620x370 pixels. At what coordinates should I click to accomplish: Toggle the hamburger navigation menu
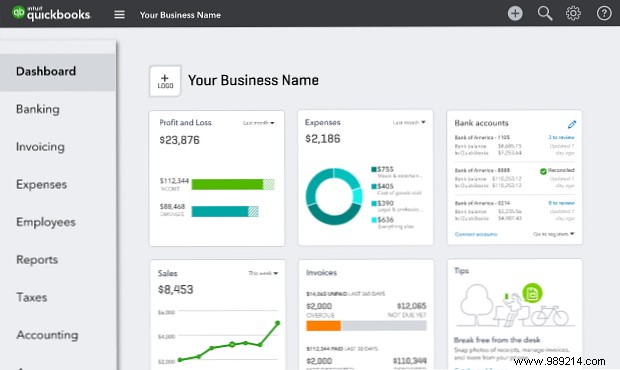(119, 15)
